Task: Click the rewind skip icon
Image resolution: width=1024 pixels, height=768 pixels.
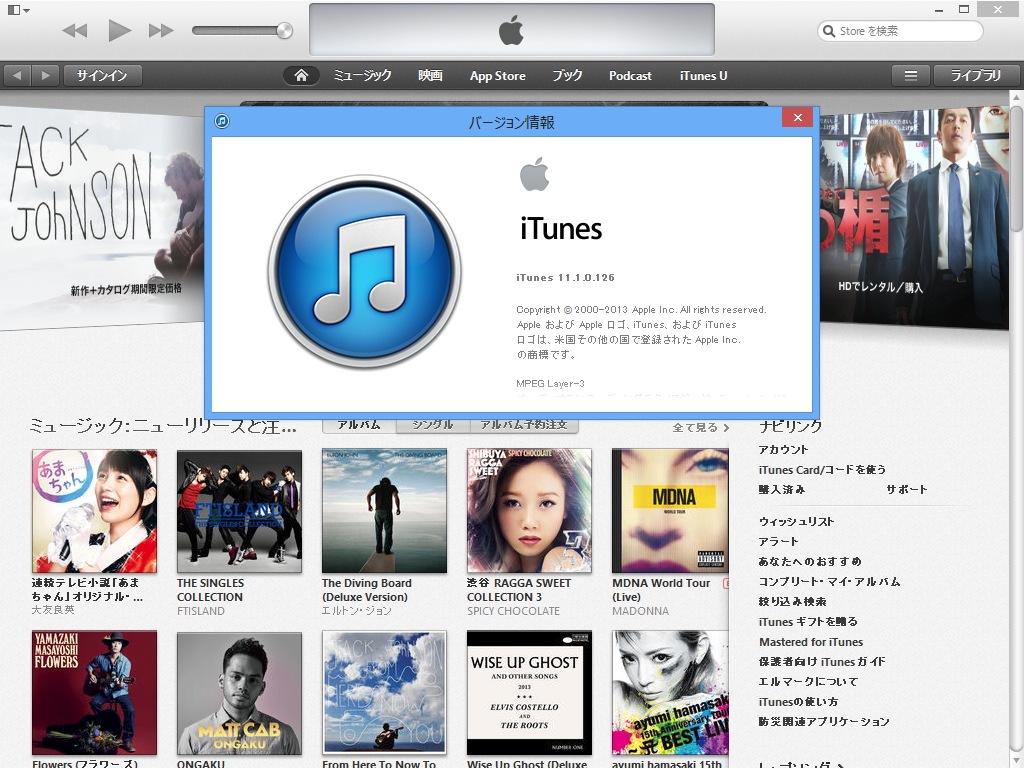Action: pyautogui.click(x=74, y=30)
